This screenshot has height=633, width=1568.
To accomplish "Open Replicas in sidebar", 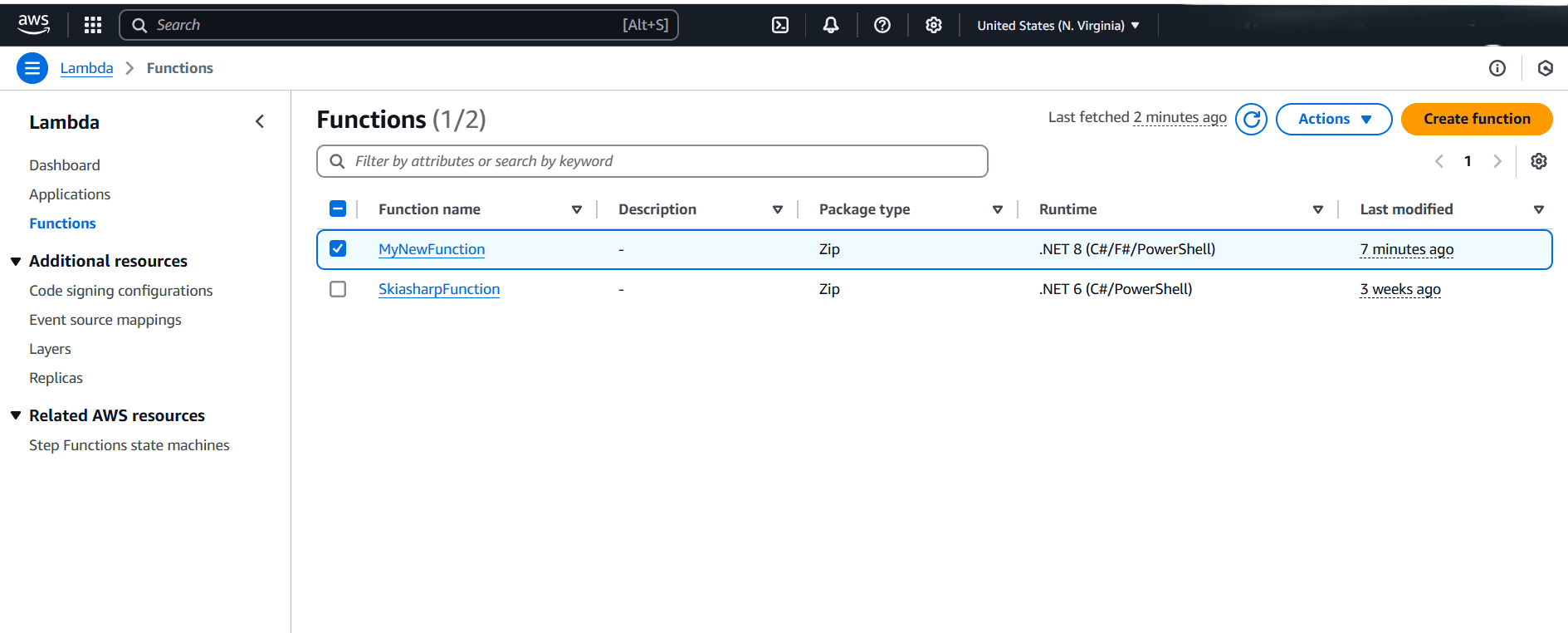I will click(x=56, y=378).
